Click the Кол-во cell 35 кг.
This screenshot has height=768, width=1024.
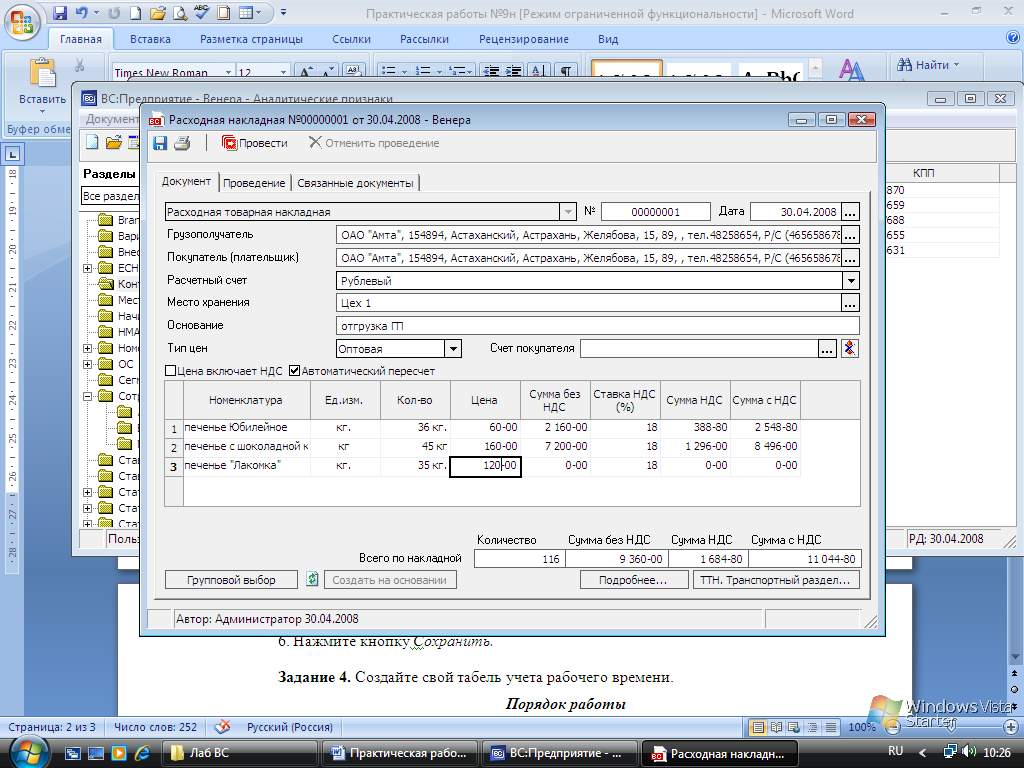point(415,466)
